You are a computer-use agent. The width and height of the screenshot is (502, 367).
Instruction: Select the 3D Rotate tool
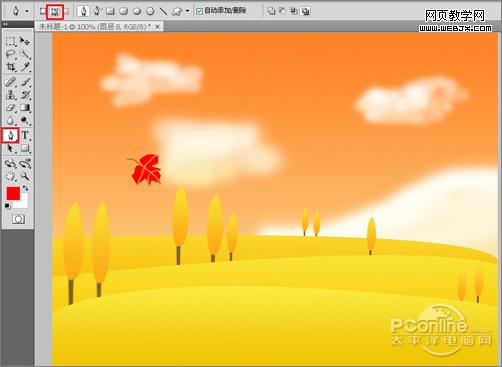tap(10, 164)
